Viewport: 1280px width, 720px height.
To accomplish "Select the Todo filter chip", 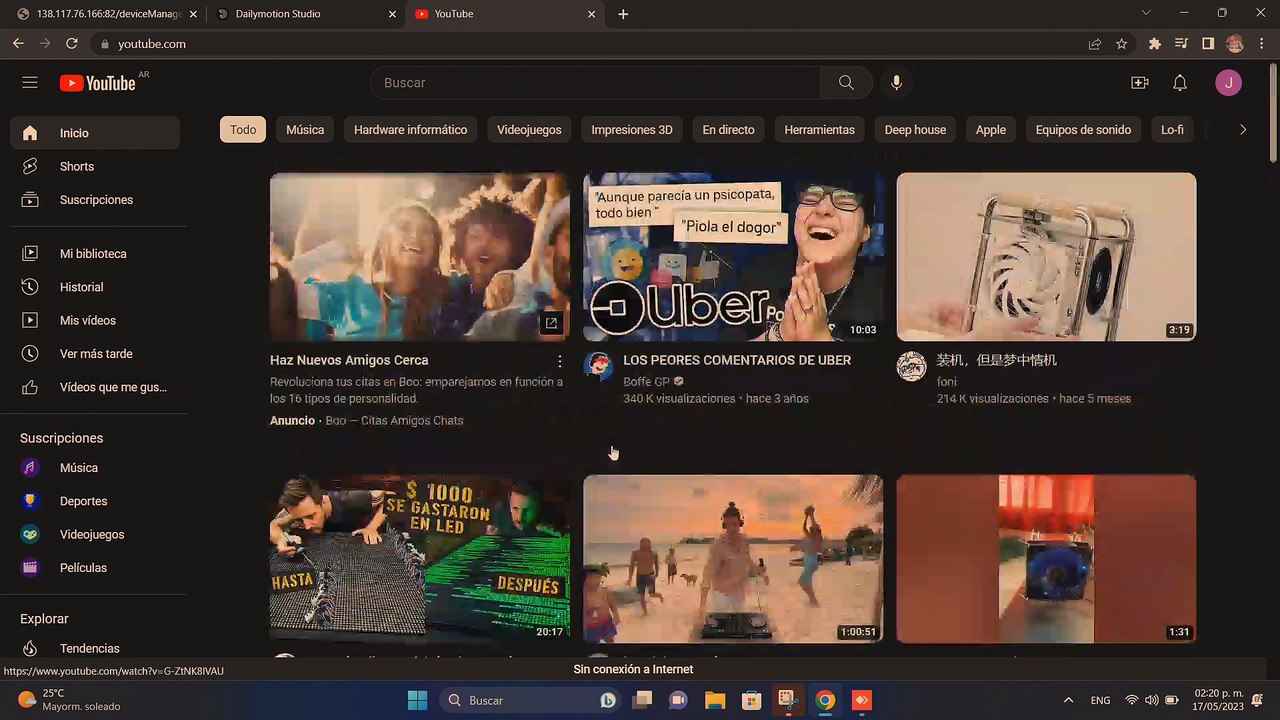I will [243, 130].
